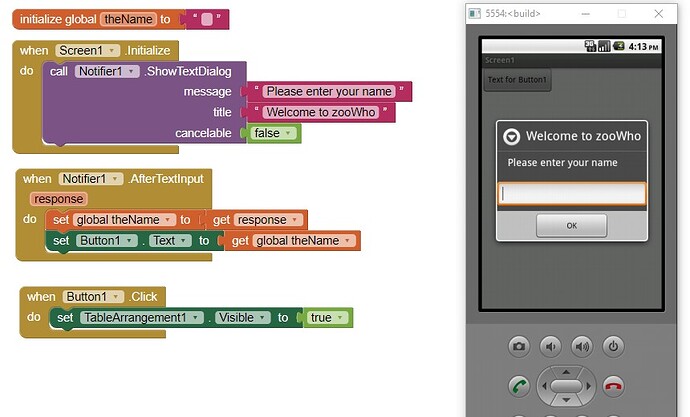Click the 3G network status icon

590,45
